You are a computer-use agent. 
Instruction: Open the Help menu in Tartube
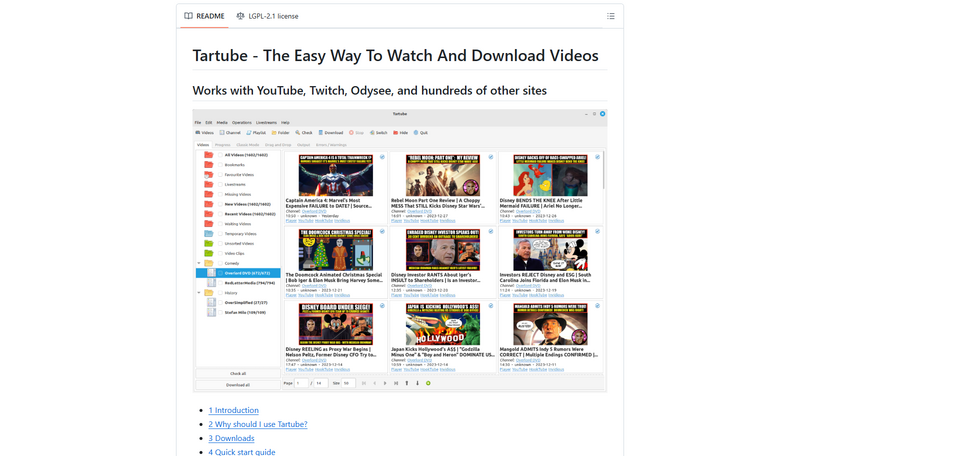[285, 122]
